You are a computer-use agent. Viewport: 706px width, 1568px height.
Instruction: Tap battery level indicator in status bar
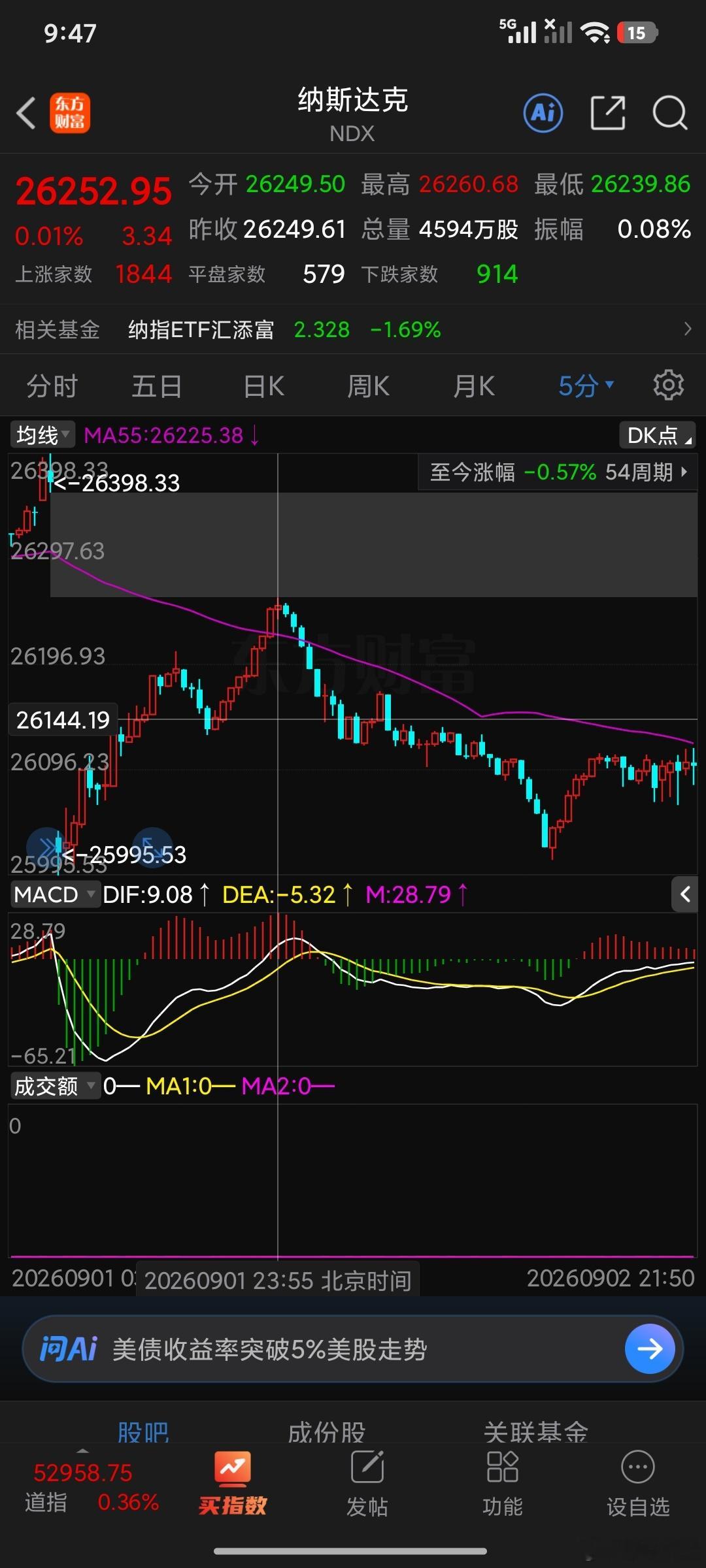click(x=637, y=33)
